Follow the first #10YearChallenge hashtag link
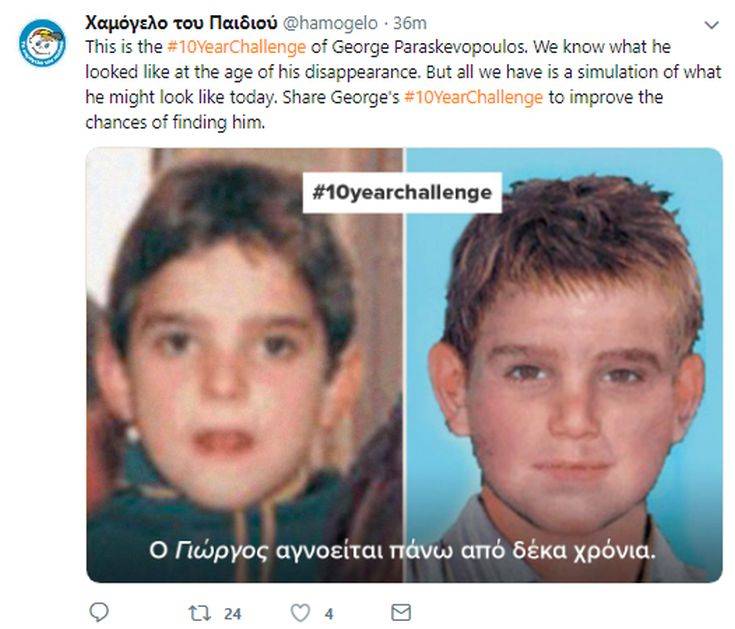This screenshot has width=735, height=629. (x=236, y=47)
